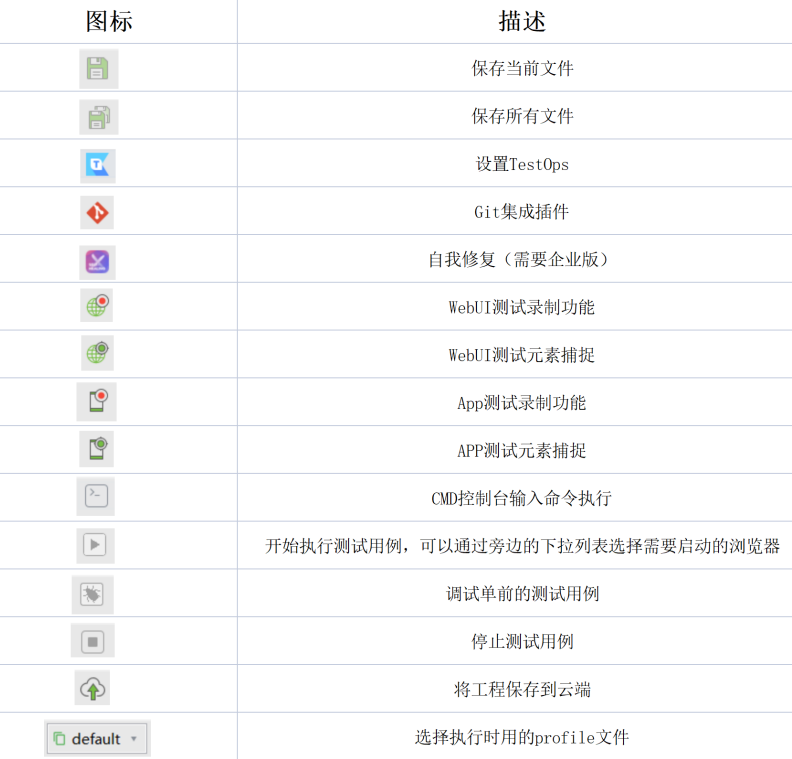Image resolution: width=792 pixels, height=759 pixels.
Task: Select the text 保存所有文件
Action: click(x=522, y=116)
